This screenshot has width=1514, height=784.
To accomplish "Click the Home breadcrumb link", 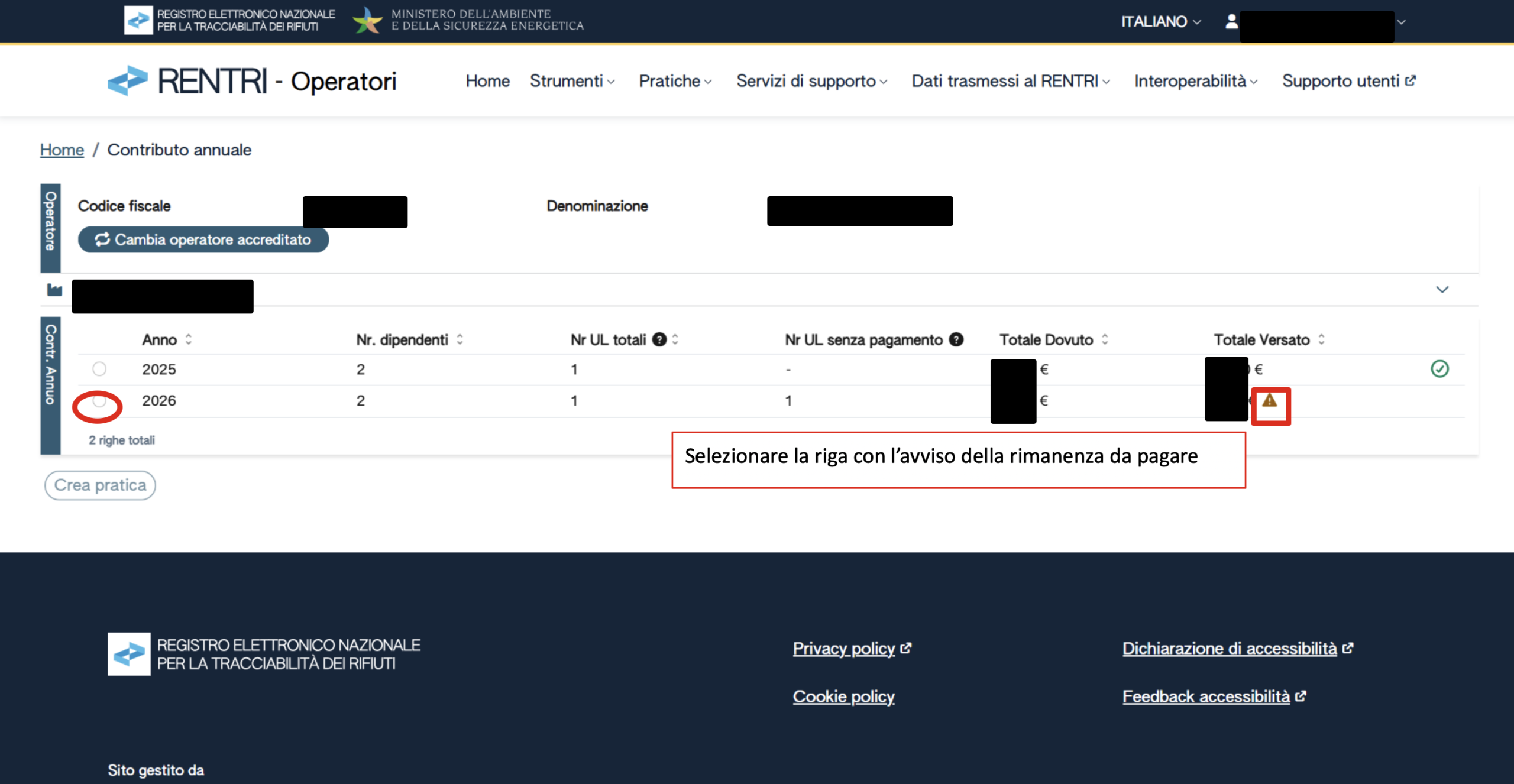I will coord(62,150).
